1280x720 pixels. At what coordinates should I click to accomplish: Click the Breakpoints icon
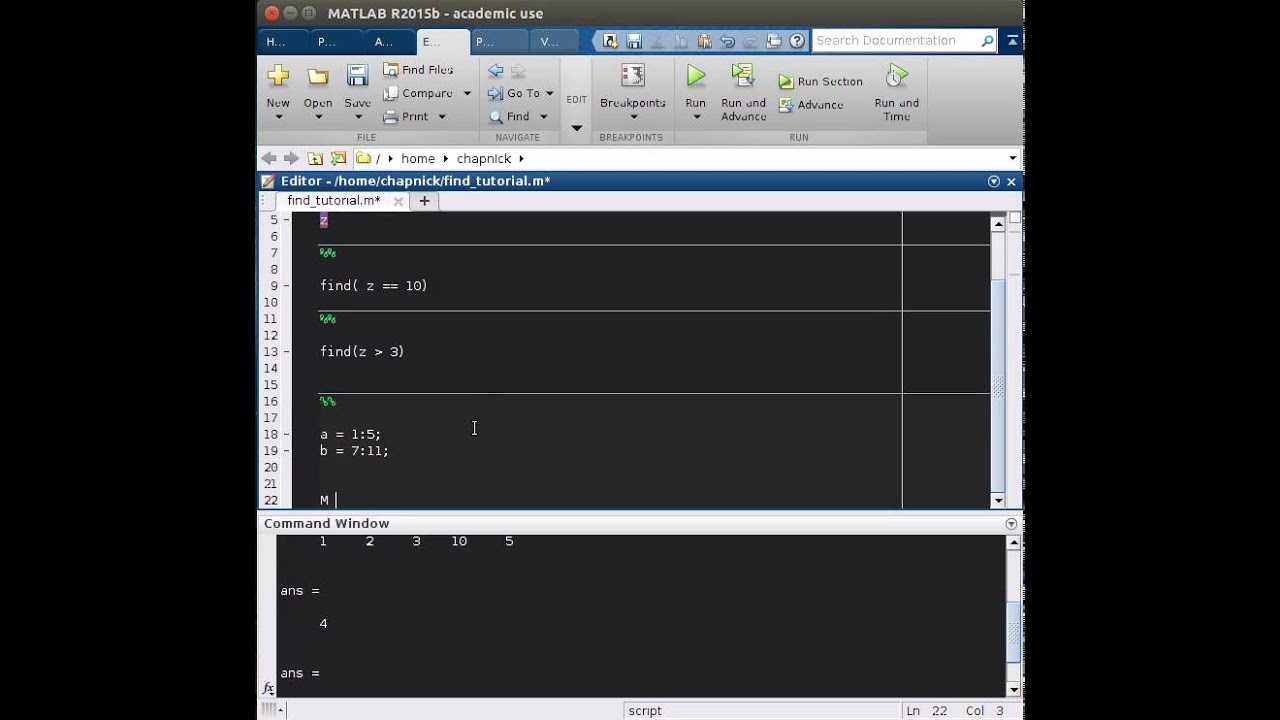tap(633, 76)
